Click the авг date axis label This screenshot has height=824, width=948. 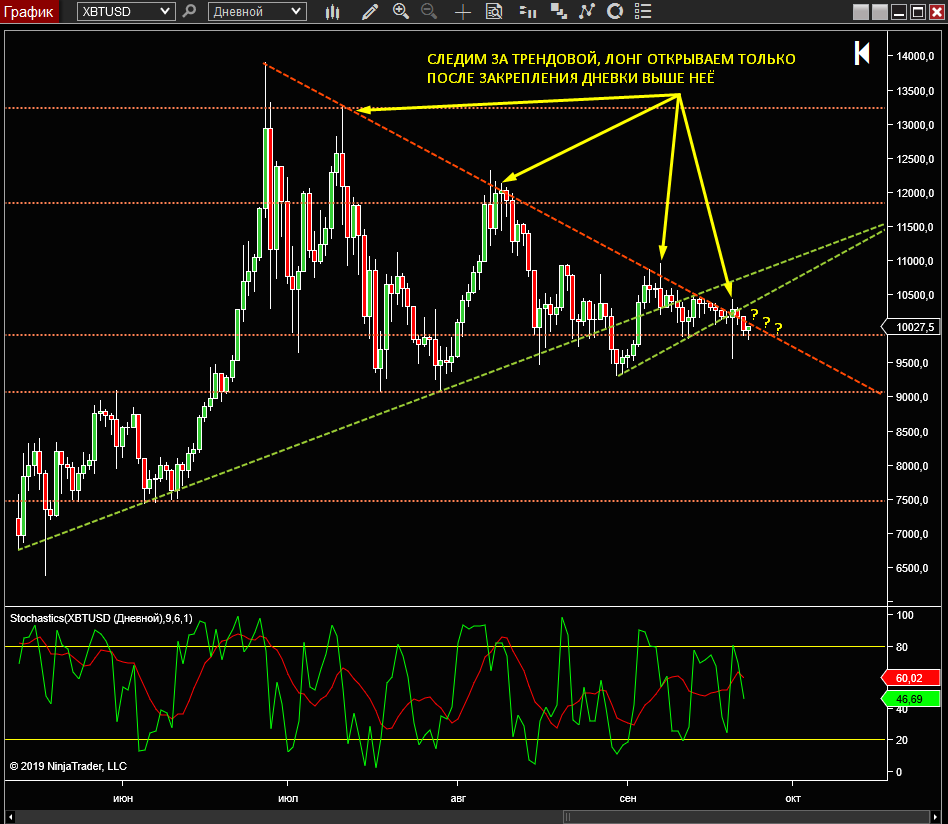458,799
